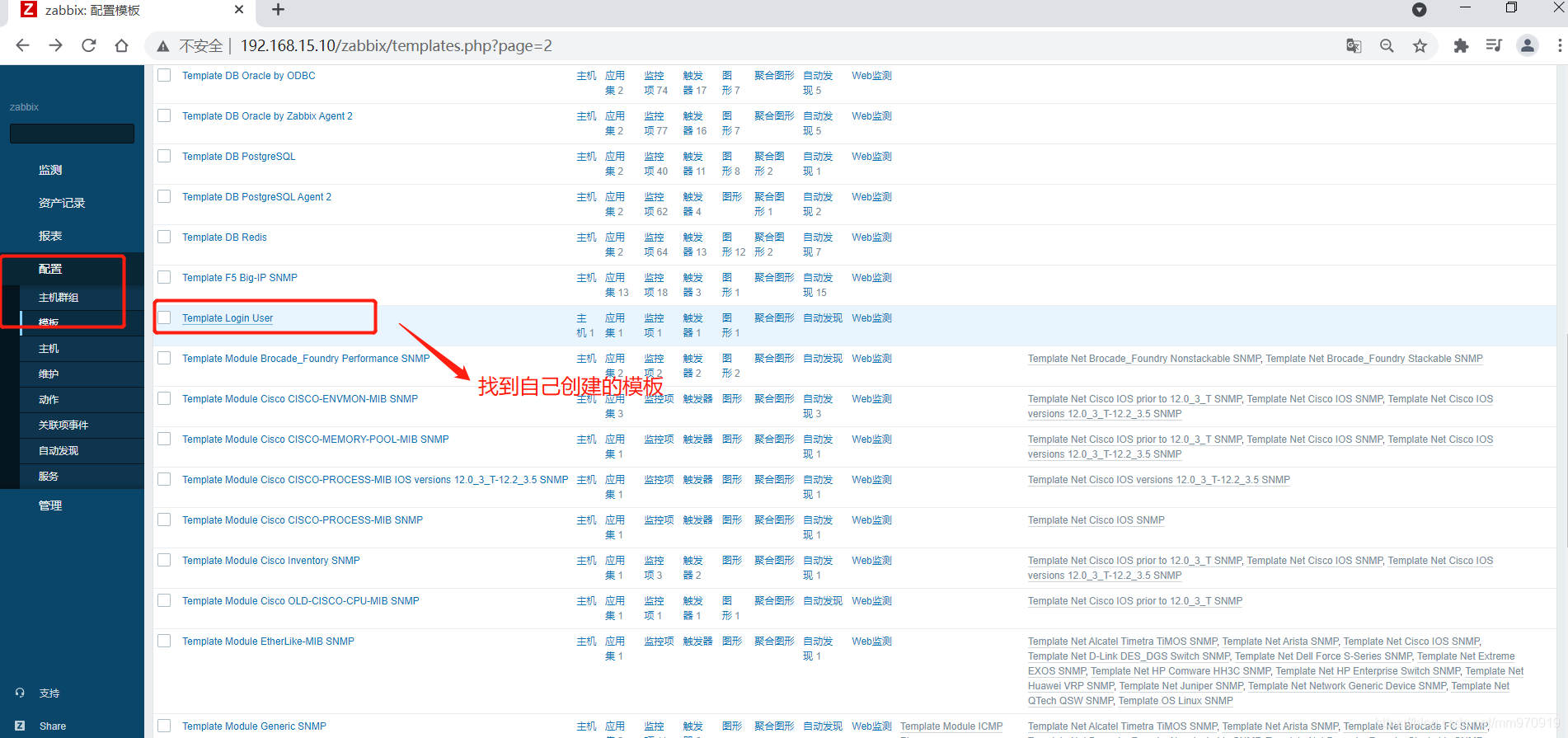Expand the 管理 sidebar menu
Image resolution: width=1568 pixels, height=738 pixels.
(50, 505)
